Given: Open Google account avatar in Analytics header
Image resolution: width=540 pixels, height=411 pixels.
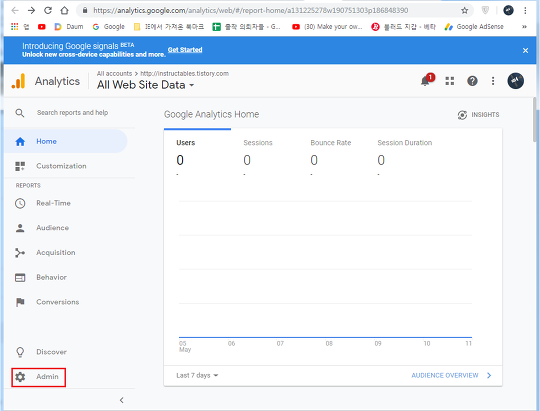Looking at the screenshot, I should [516, 81].
